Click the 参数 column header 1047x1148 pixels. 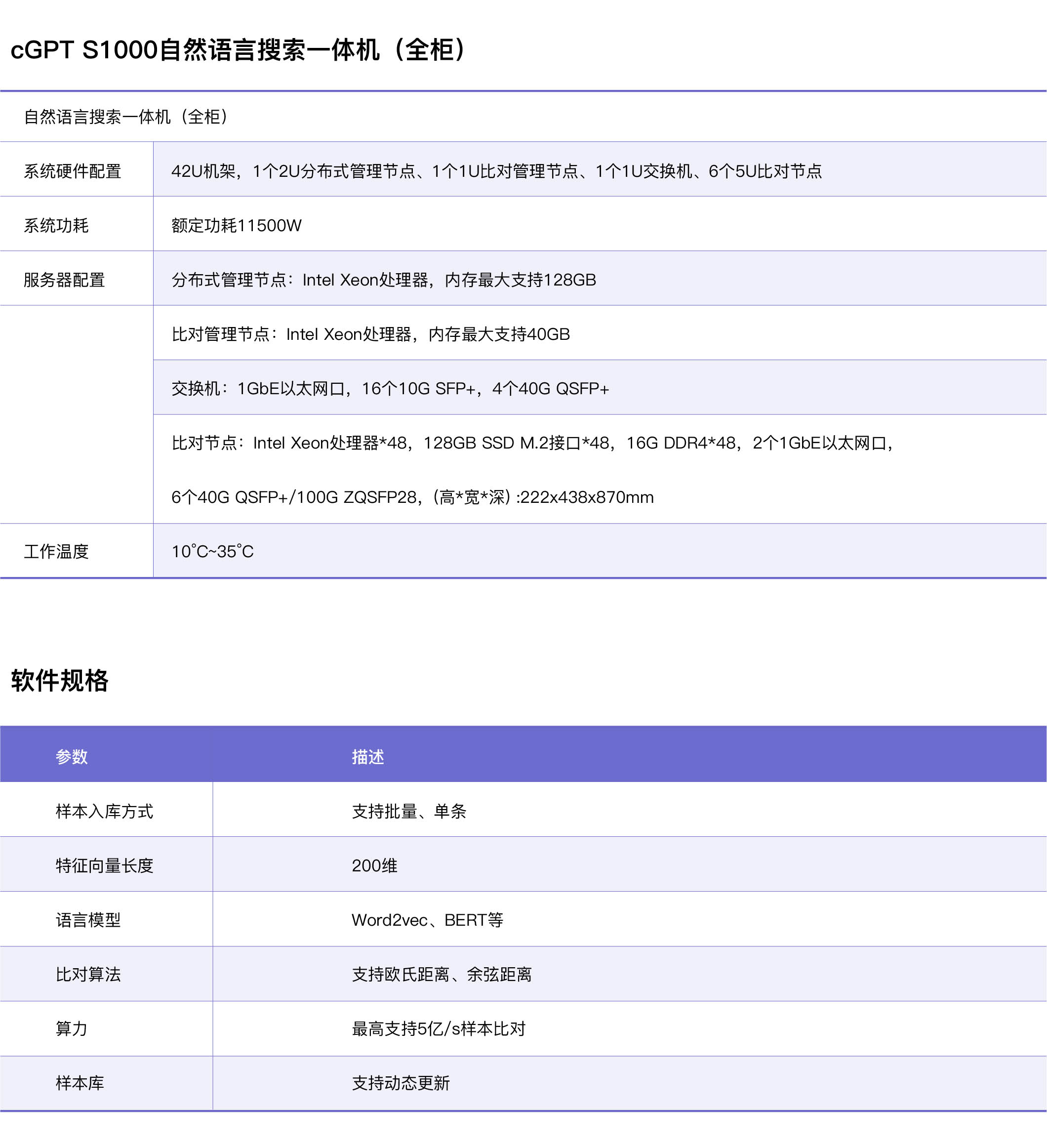click(x=72, y=757)
